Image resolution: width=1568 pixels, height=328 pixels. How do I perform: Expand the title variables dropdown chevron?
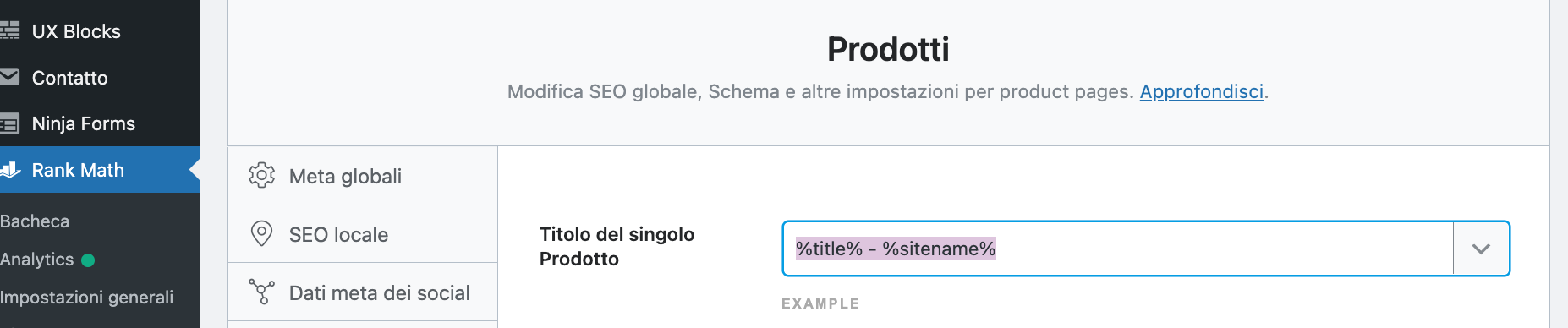(1481, 249)
